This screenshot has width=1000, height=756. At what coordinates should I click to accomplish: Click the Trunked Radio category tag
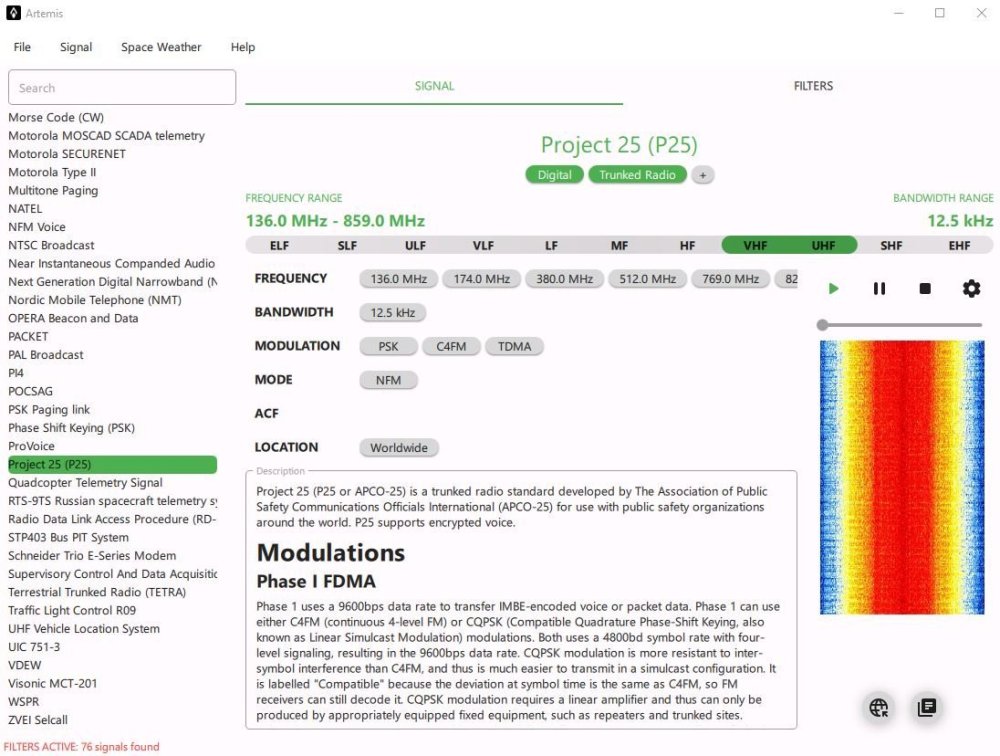pos(637,175)
